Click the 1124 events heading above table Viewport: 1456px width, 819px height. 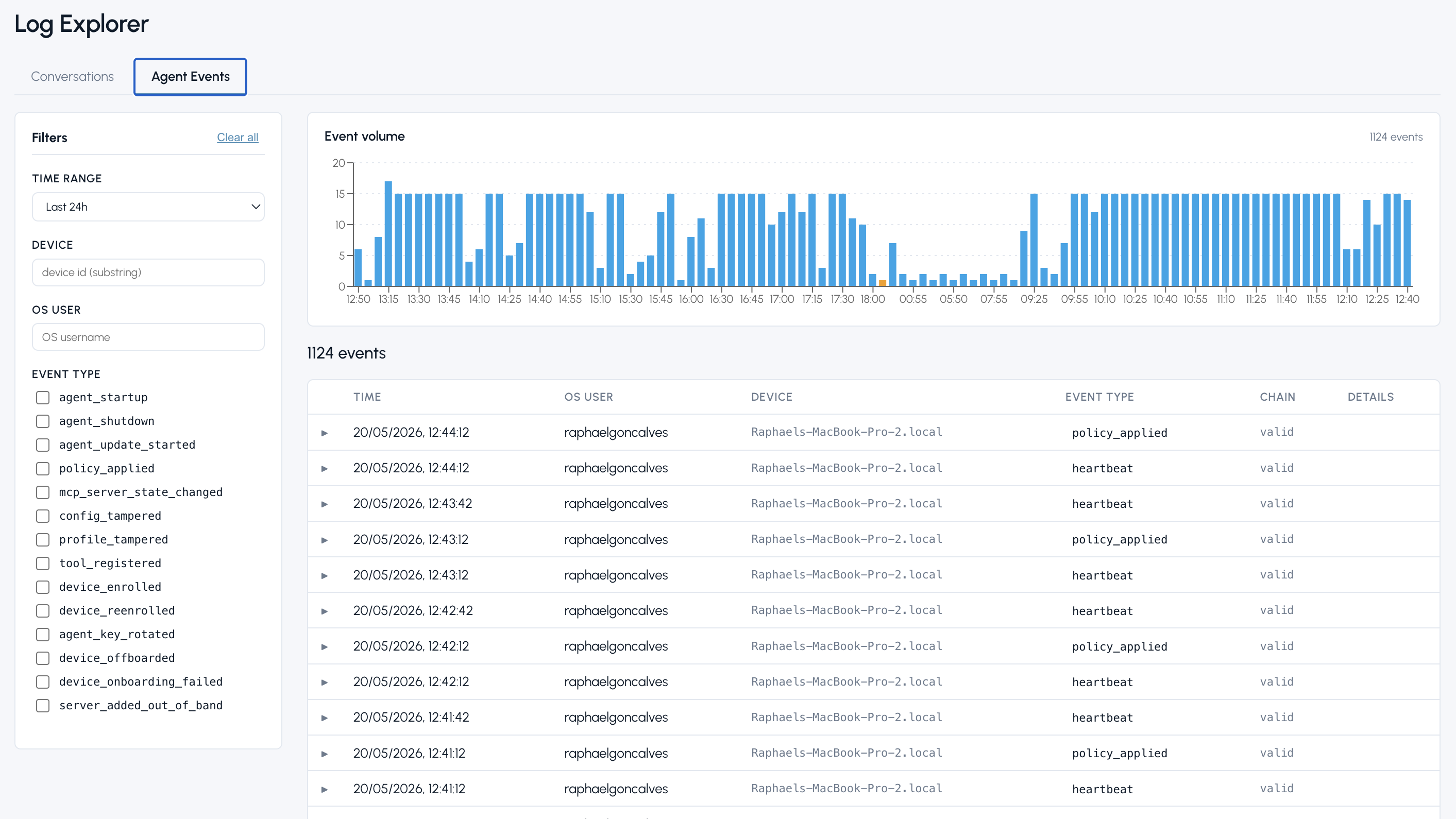346,353
